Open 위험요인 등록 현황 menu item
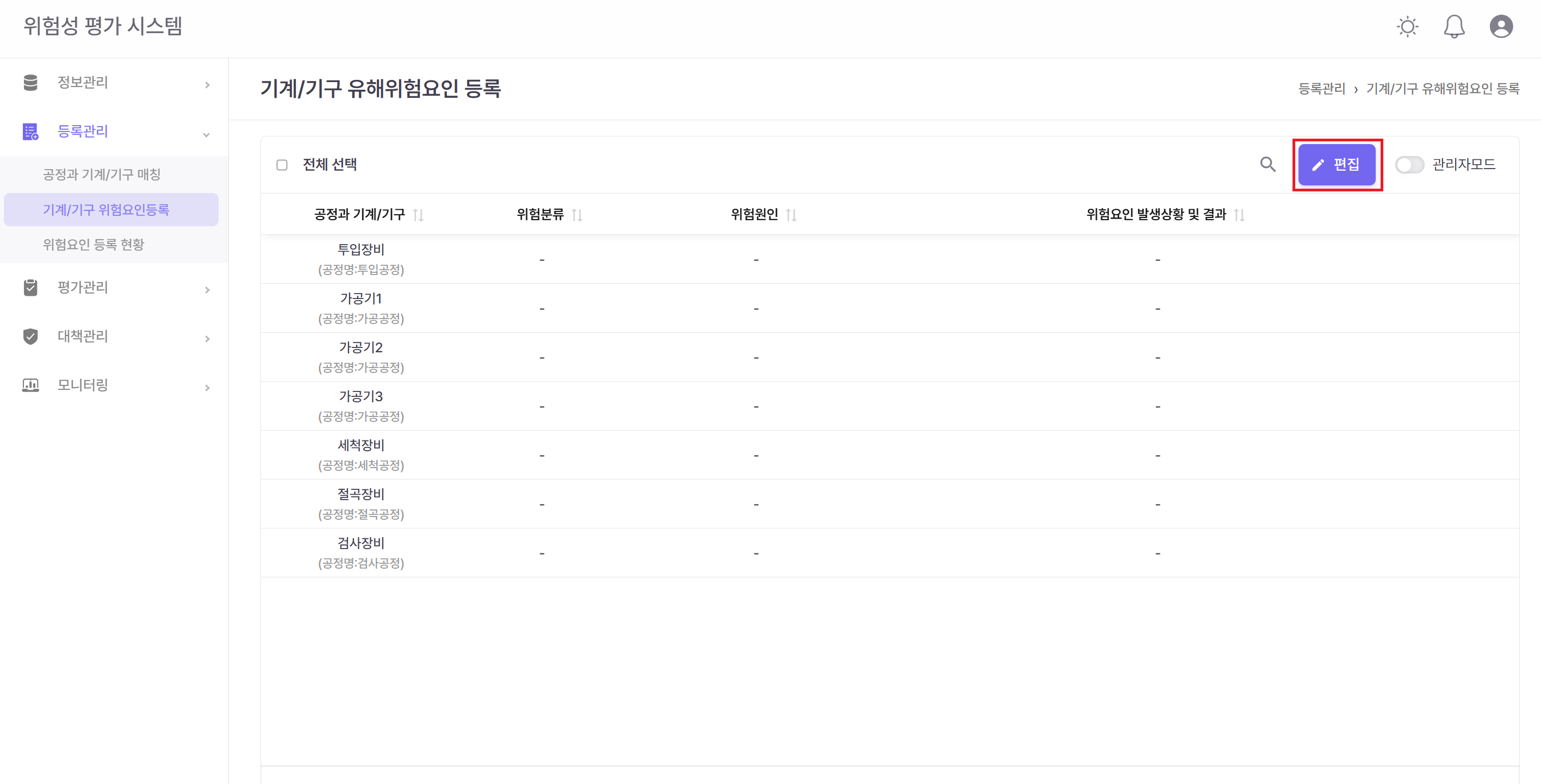The image size is (1541, 784). tap(94, 244)
